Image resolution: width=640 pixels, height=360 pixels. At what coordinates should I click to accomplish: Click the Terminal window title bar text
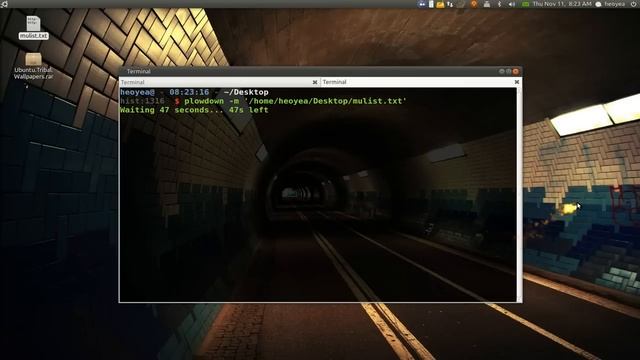coord(138,71)
